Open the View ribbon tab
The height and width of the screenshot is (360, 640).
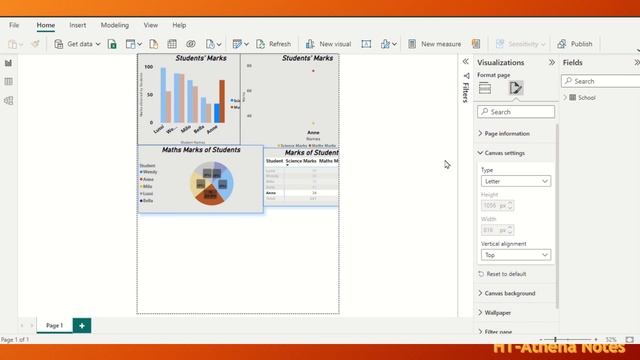(151, 25)
